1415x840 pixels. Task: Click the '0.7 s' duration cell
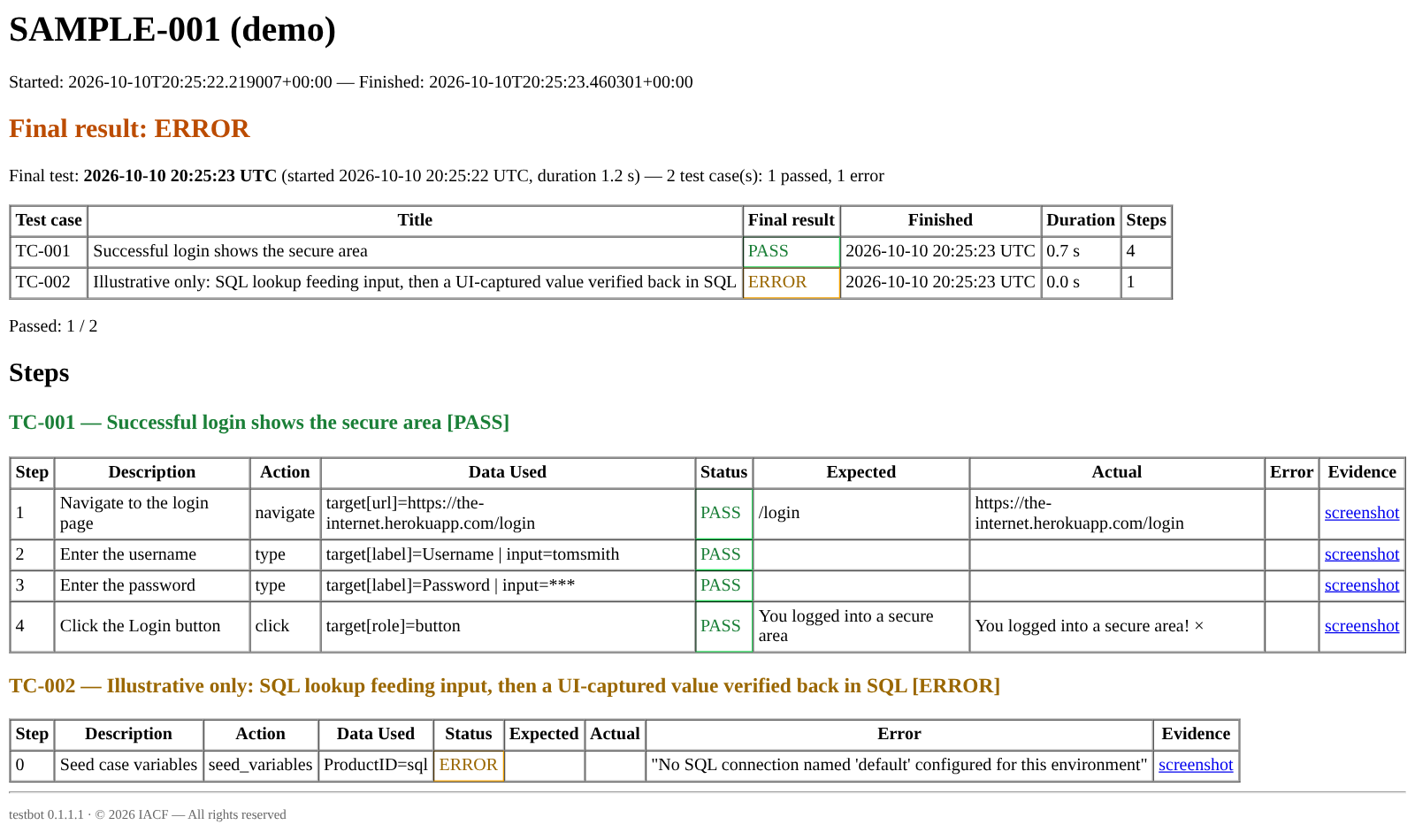[1081, 251]
